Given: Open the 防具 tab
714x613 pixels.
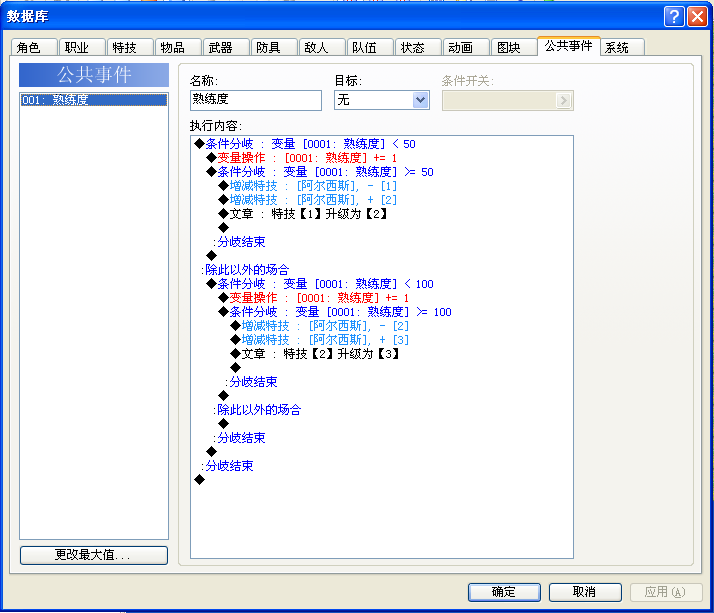Looking at the screenshot, I should pos(274,47).
